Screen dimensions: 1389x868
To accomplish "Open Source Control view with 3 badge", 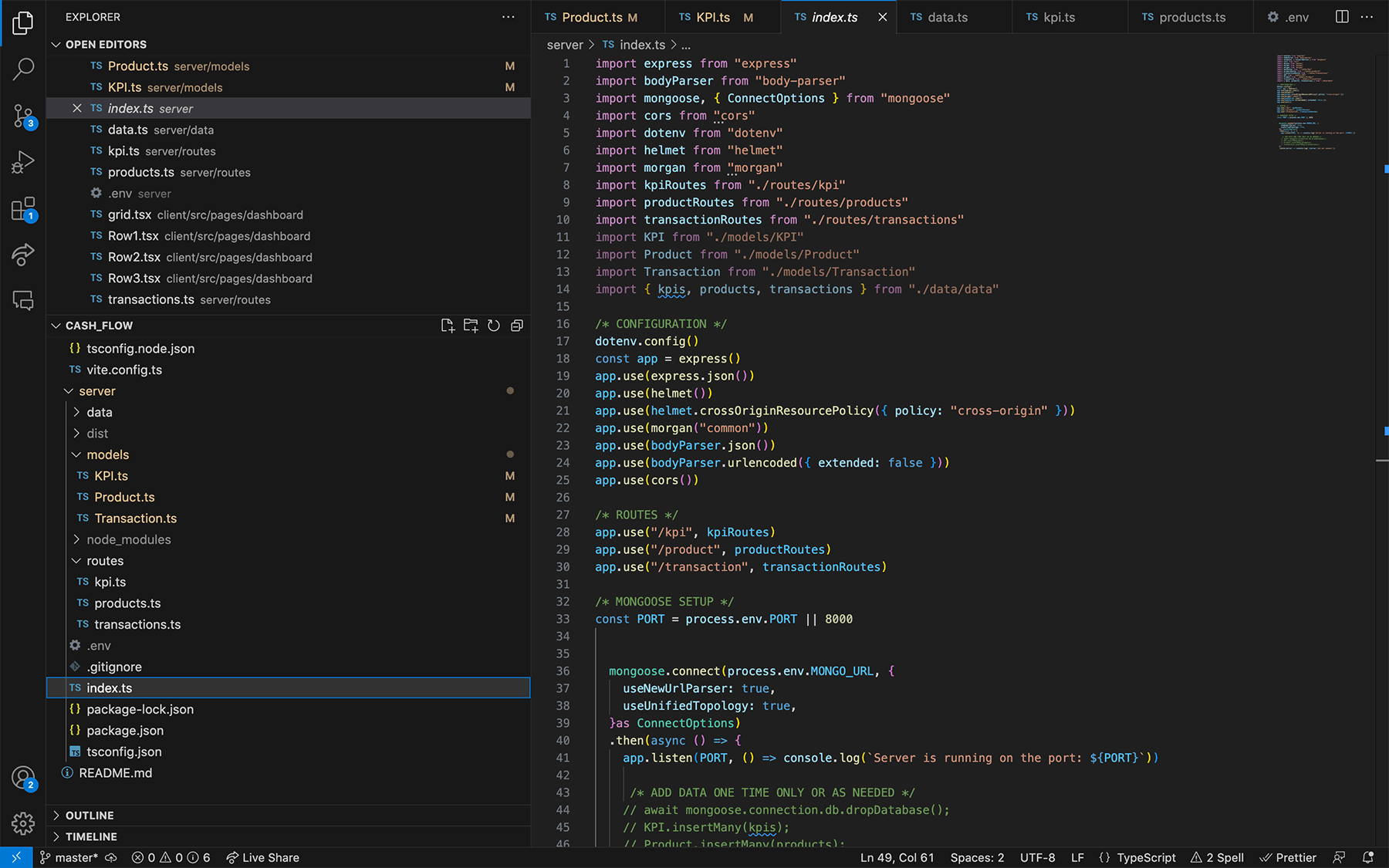I will pos(23,117).
